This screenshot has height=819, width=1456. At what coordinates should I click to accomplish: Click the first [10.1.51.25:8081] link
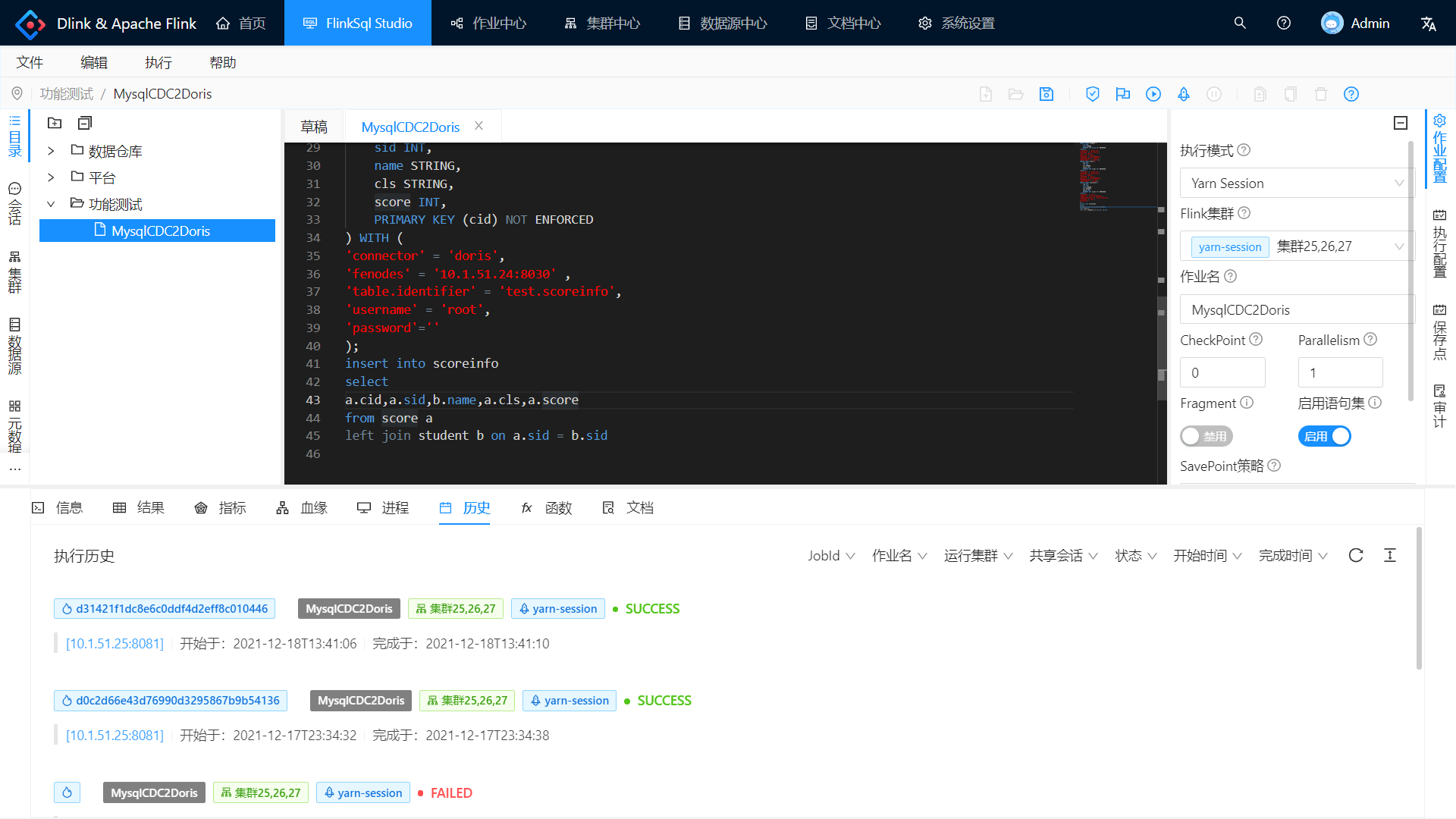point(115,644)
